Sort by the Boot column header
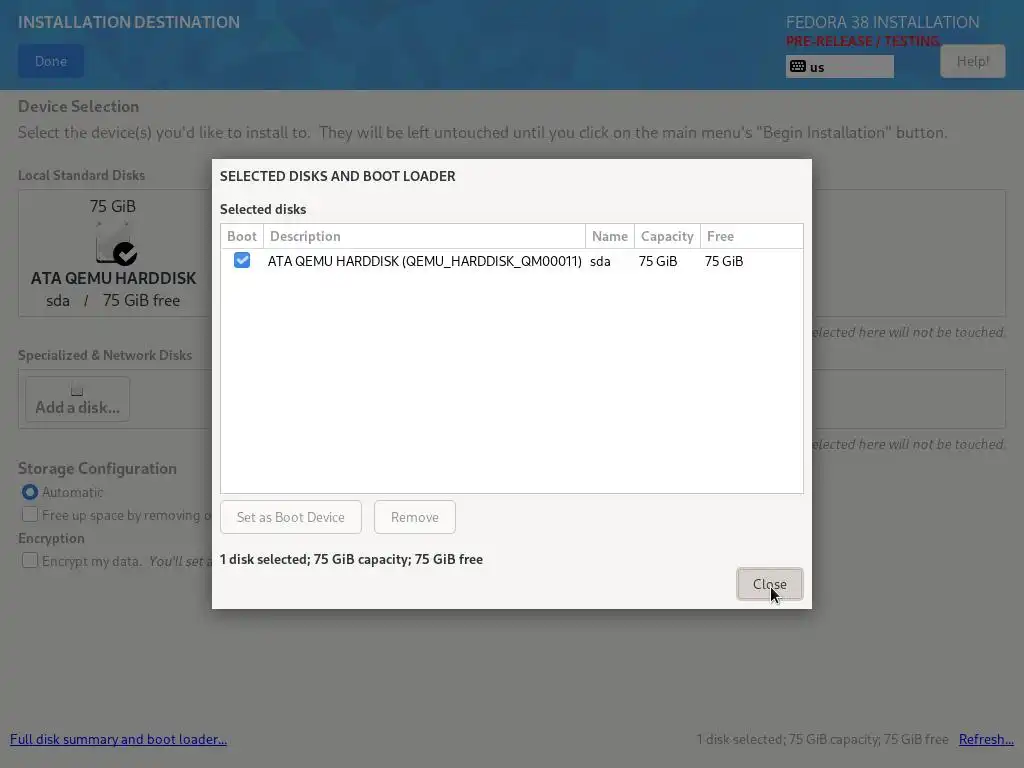Viewport: 1024px width, 768px height. tap(242, 236)
